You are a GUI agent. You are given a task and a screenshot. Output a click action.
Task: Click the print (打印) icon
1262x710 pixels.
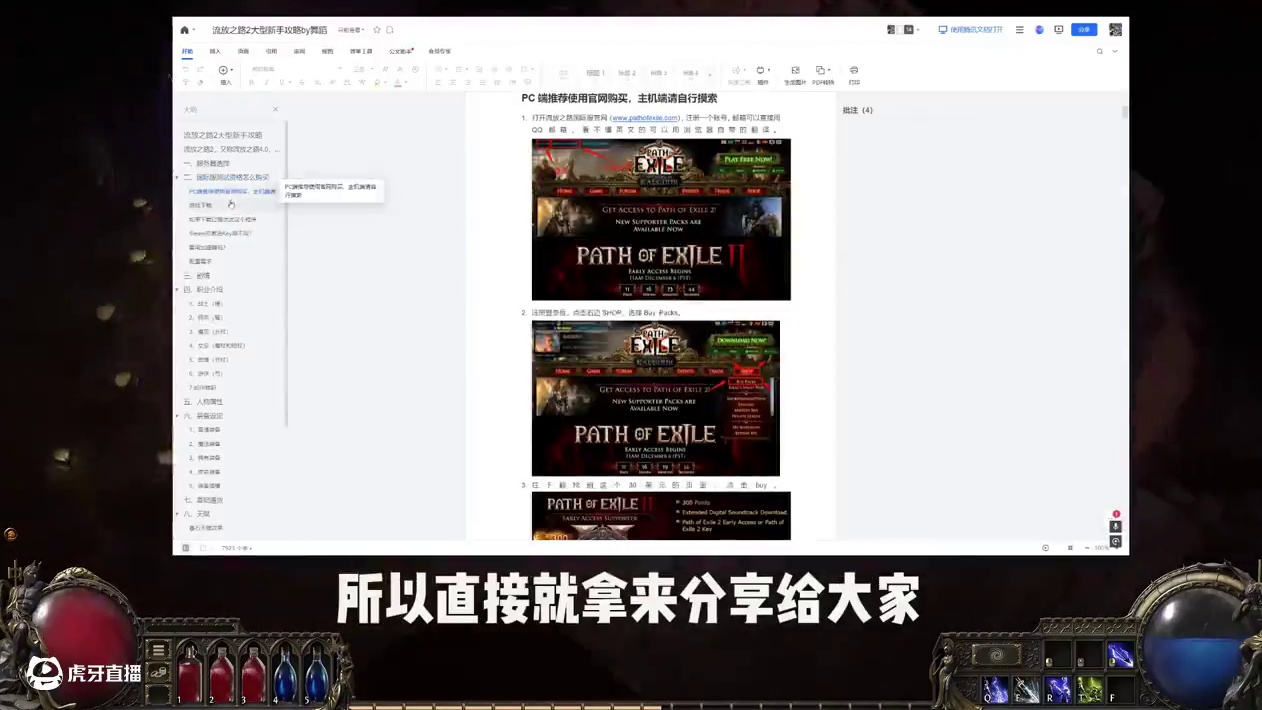tap(853, 71)
